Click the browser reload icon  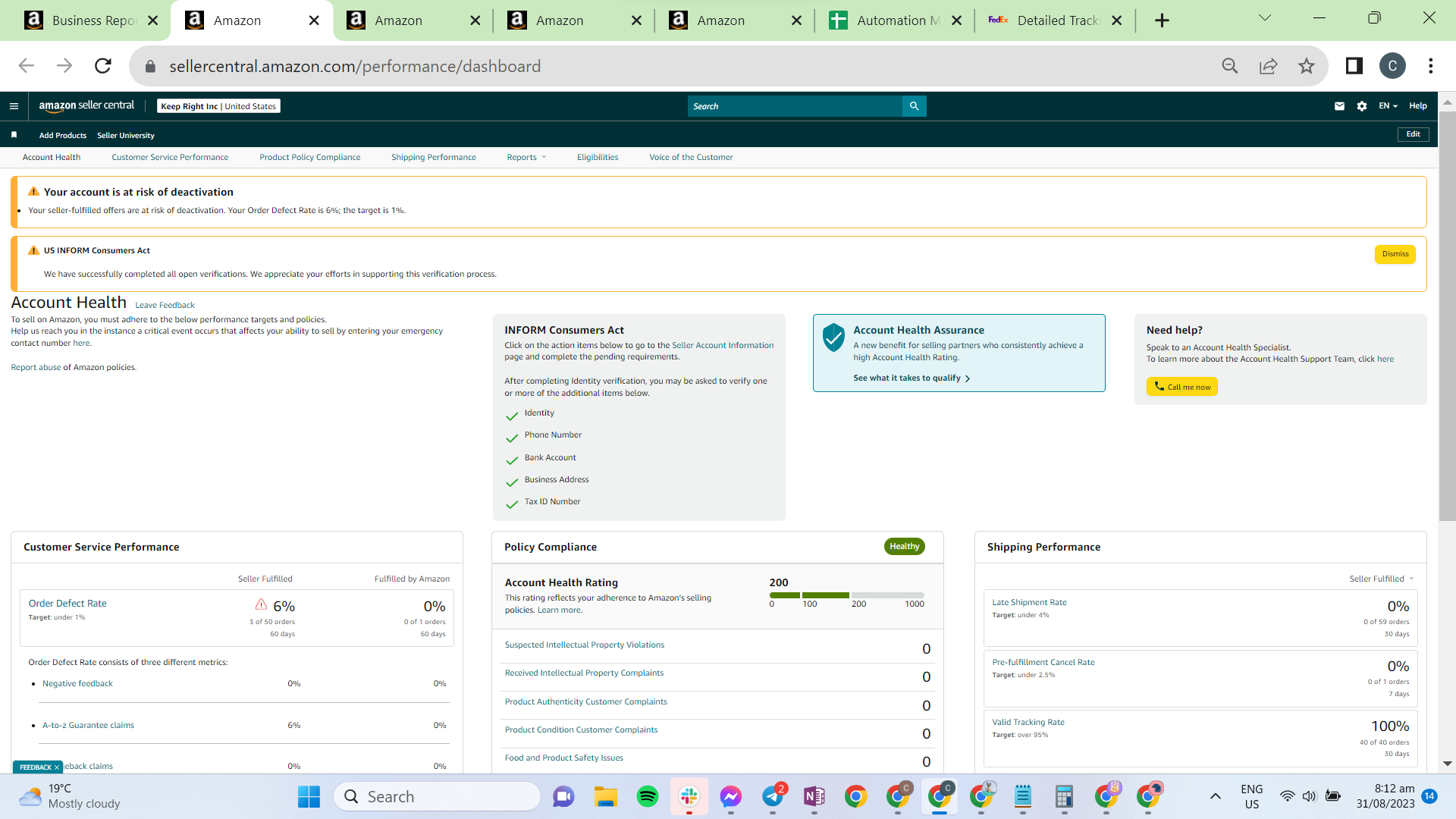click(103, 66)
